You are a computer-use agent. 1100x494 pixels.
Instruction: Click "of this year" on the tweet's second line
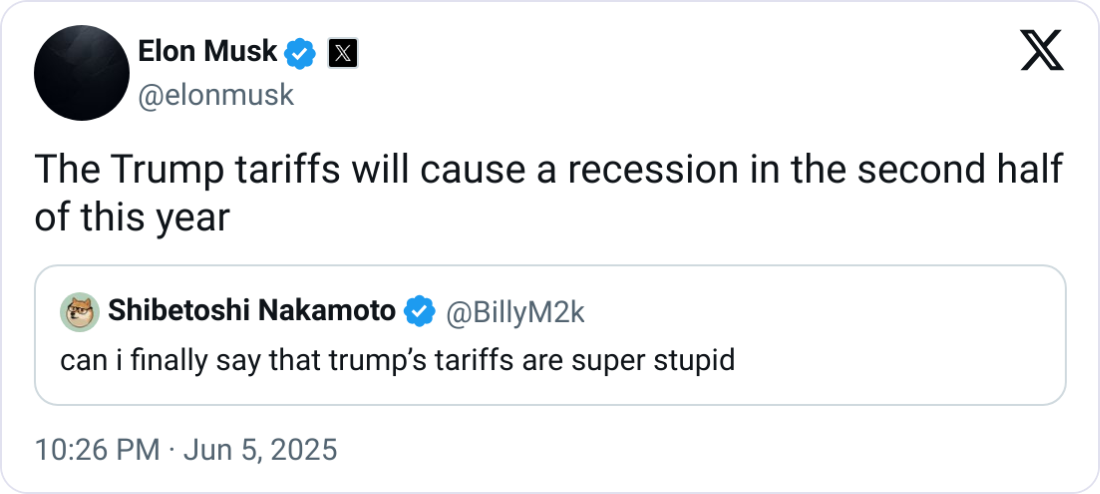coord(131,216)
